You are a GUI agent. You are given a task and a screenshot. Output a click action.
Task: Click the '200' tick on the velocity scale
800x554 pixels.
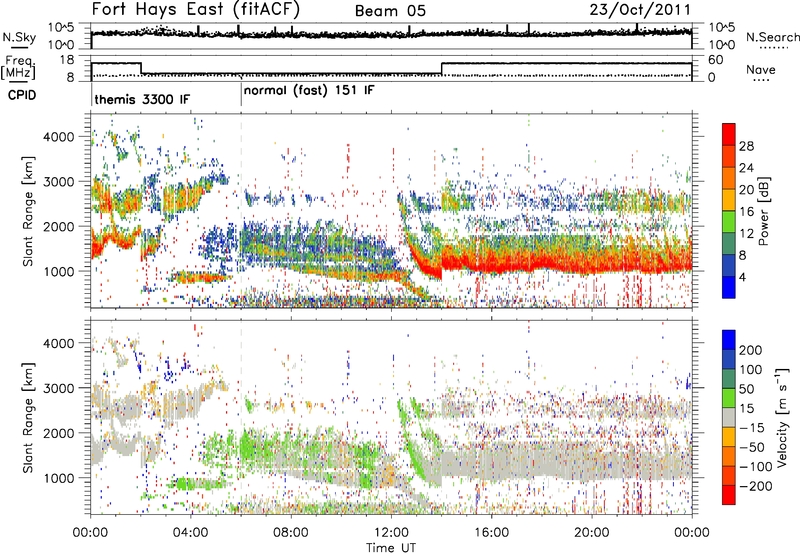(751, 350)
